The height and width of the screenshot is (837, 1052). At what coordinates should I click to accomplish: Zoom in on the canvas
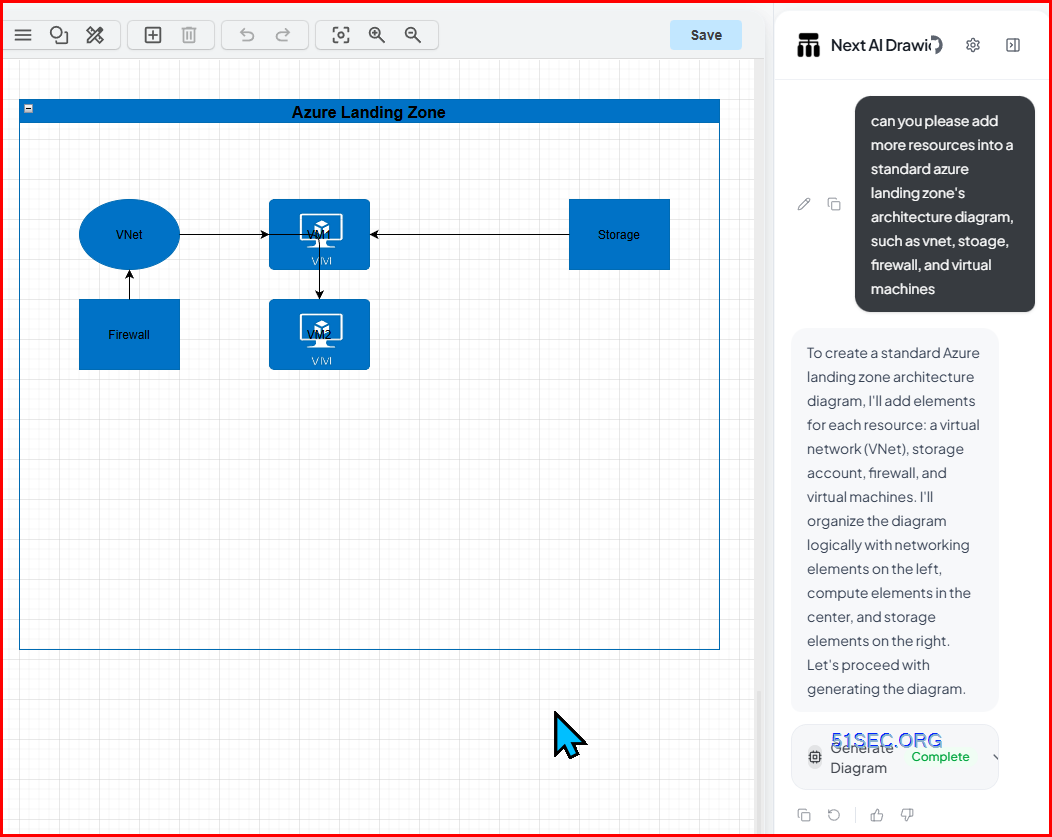pos(377,35)
